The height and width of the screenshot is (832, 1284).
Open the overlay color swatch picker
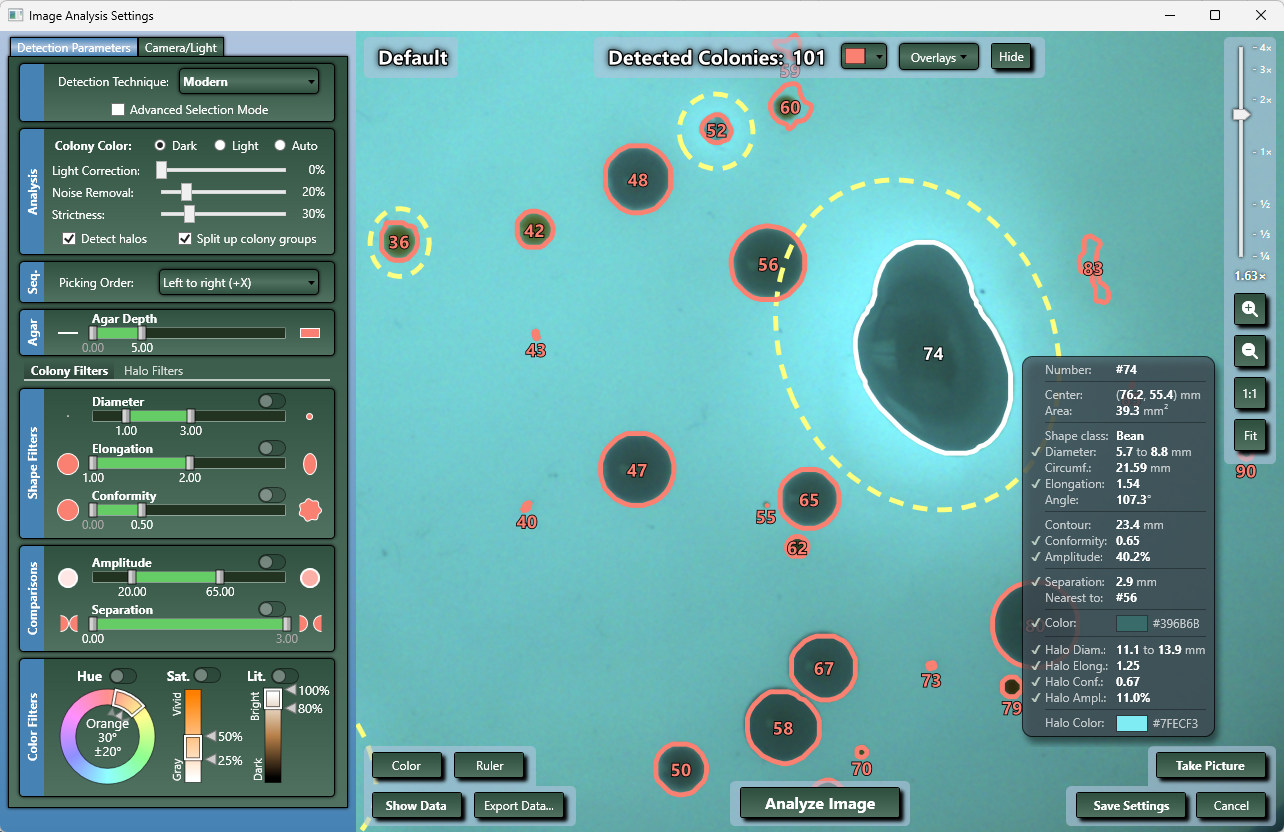(864, 57)
